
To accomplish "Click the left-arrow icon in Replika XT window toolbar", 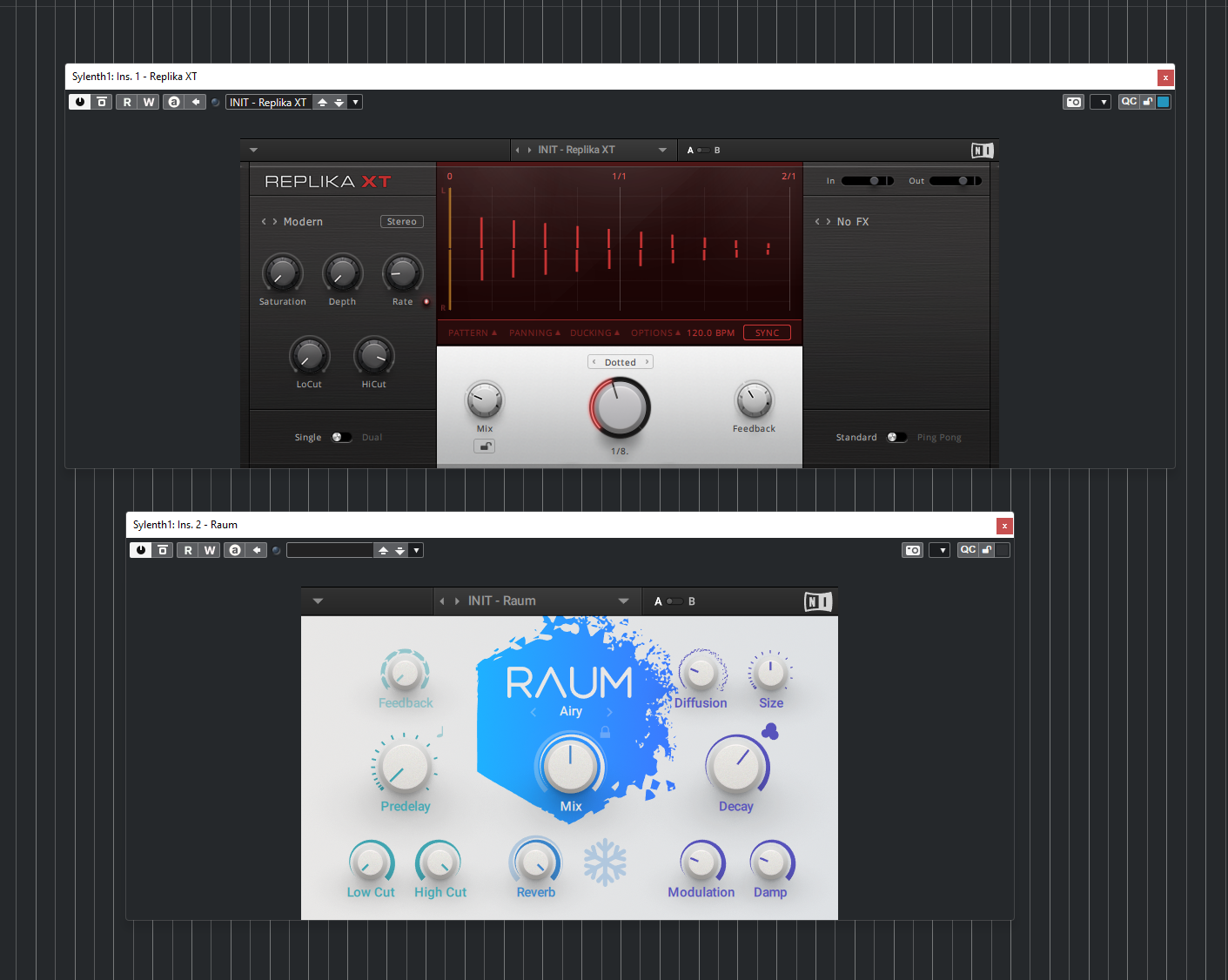I will click(x=196, y=102).
